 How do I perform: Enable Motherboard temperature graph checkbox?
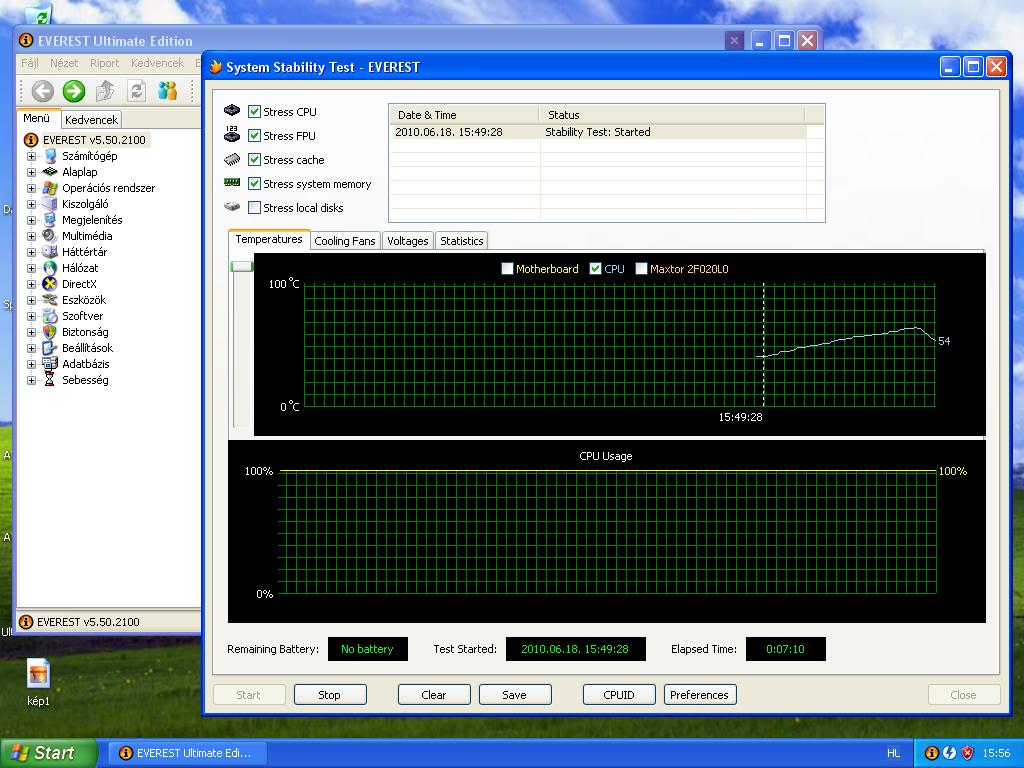(507, 268)
